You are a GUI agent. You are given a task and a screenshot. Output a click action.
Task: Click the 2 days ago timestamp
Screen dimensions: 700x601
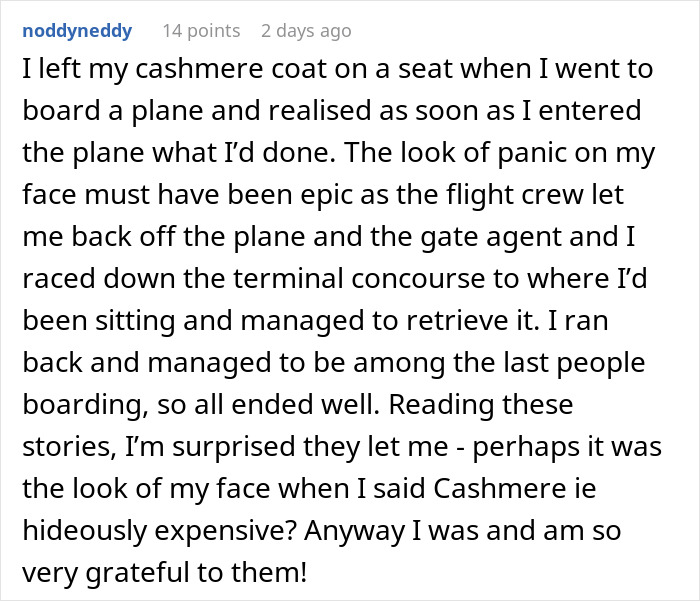[x=306, y=31]
